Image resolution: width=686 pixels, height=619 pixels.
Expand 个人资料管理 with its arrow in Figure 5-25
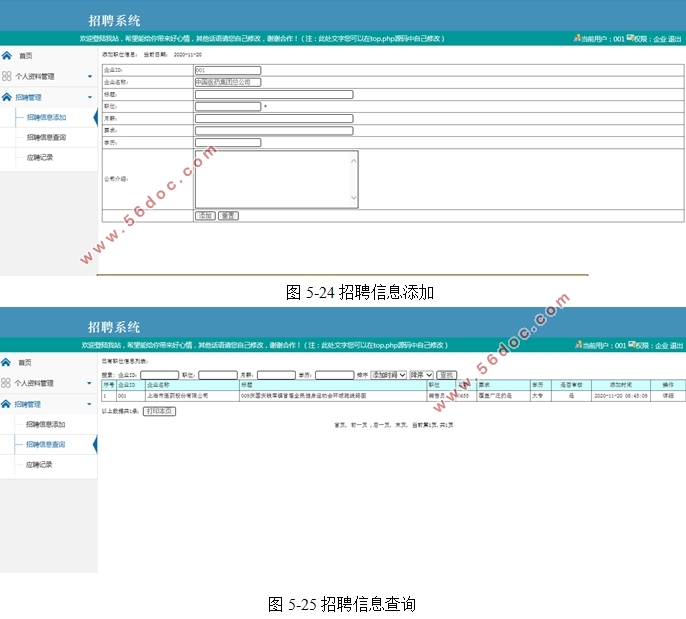click(89, 383)
